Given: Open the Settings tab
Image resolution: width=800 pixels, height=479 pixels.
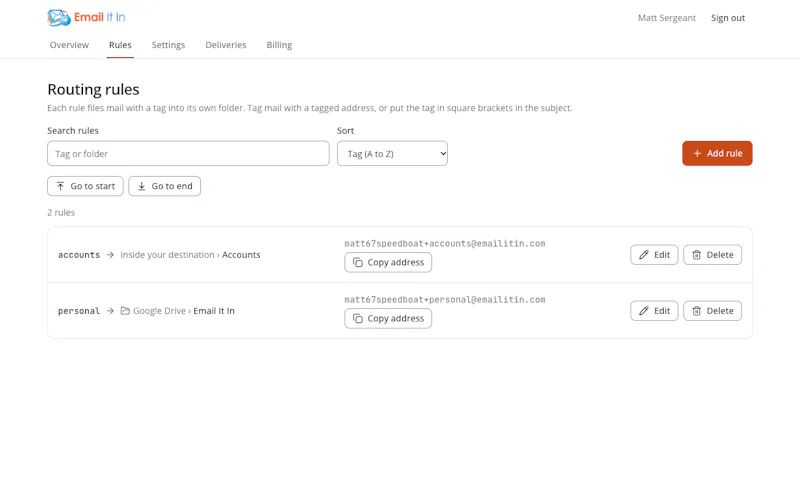Looking at the screenshot, I should pos(168,45).
